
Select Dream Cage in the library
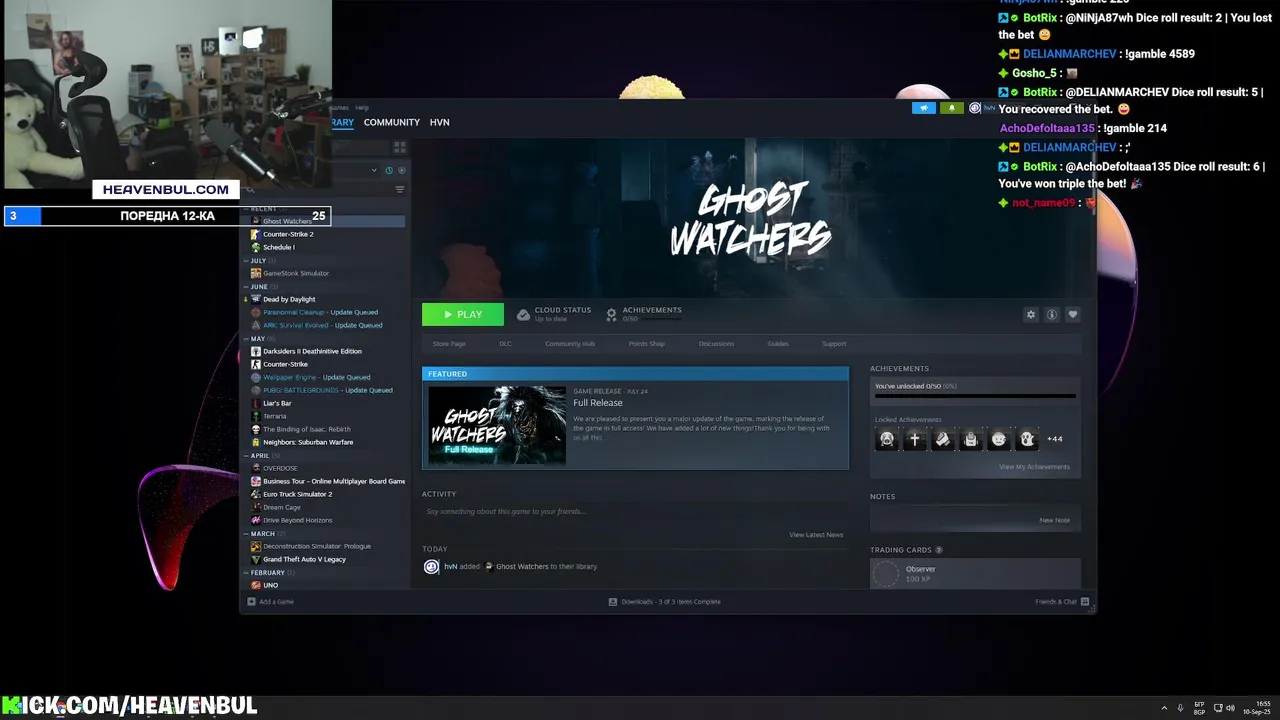point(282,507)
